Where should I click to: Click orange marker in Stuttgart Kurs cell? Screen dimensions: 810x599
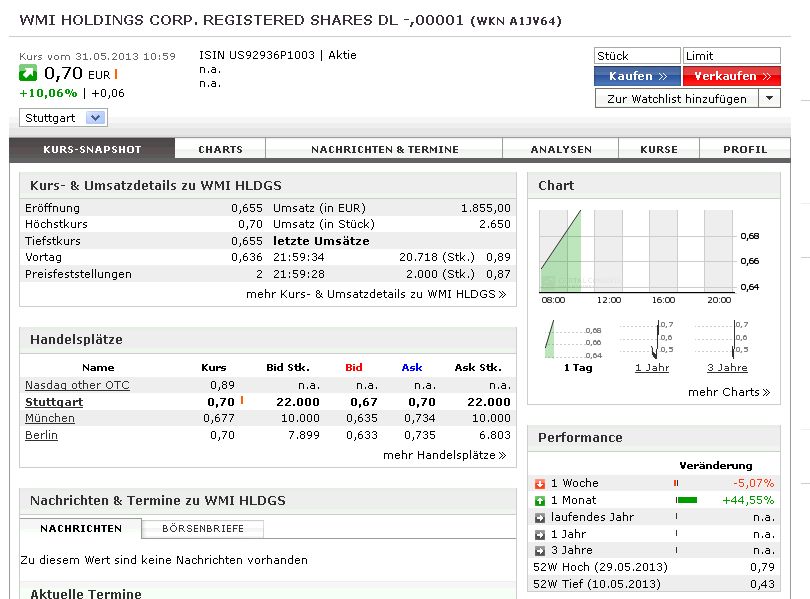242,400
